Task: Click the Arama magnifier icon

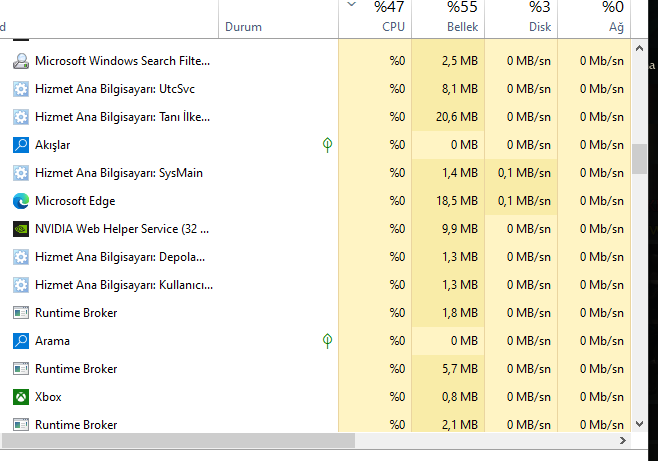Action: pos(21,341)
